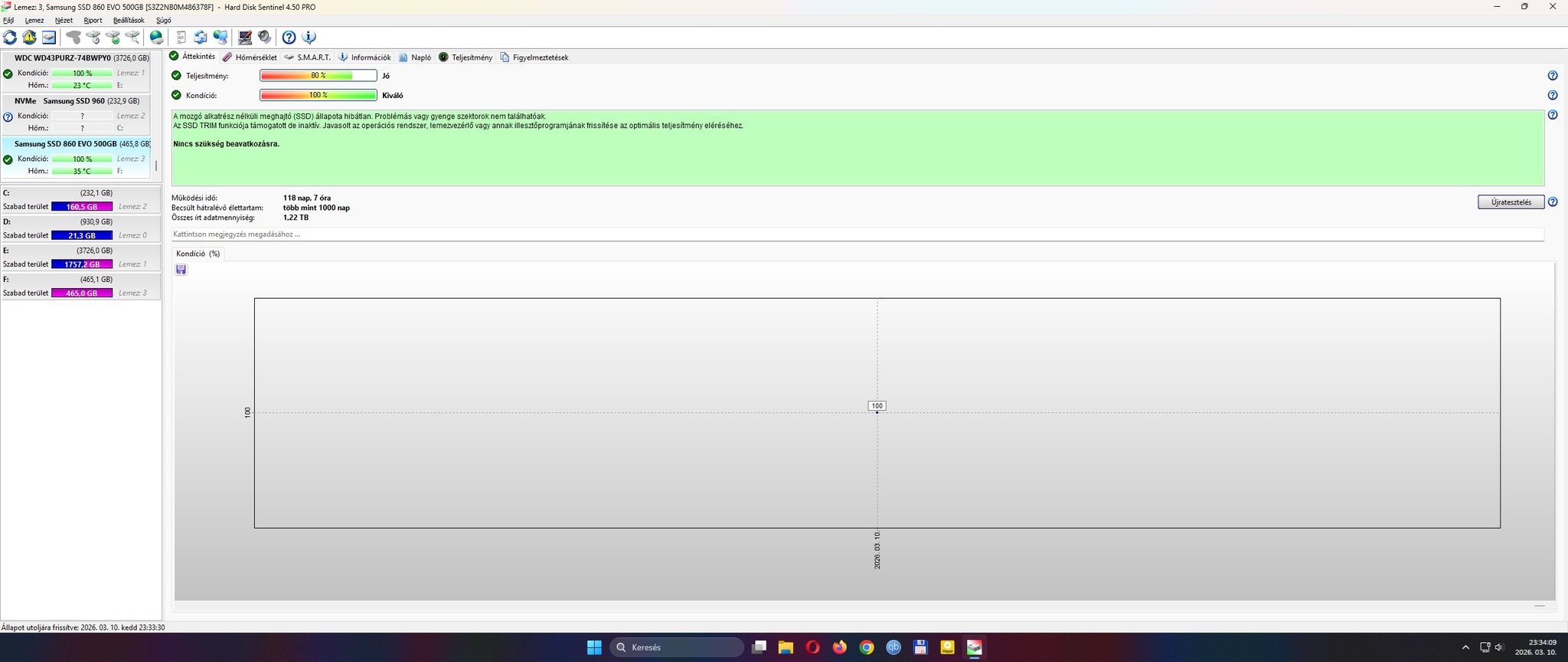Click unknown status icon of NVMe Samsung SSD 960
The image size is (1568, 662).
(x=8, y=117)
